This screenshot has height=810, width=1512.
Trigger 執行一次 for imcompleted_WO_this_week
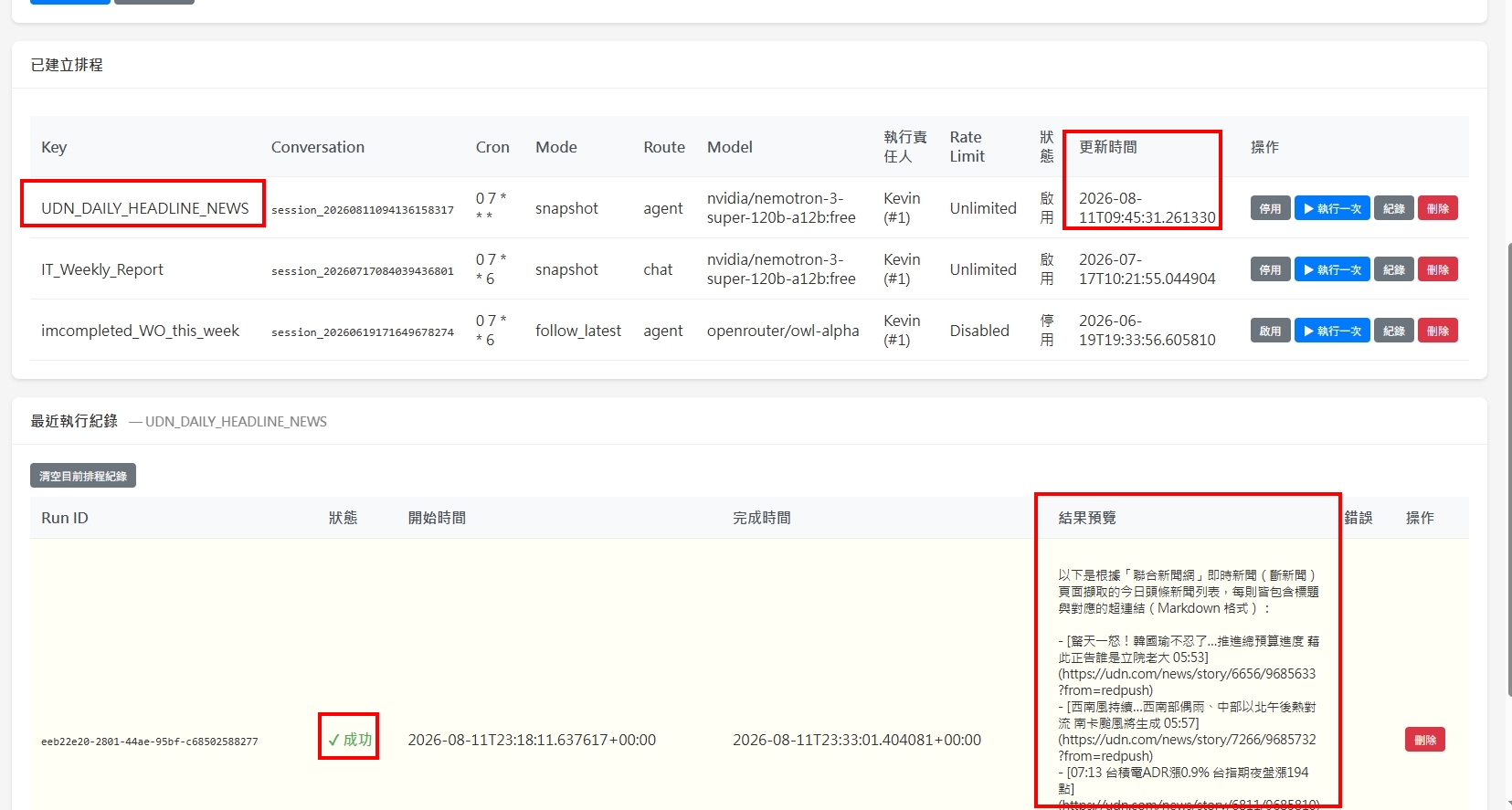pyautogui.click(x=1332, y=331)
